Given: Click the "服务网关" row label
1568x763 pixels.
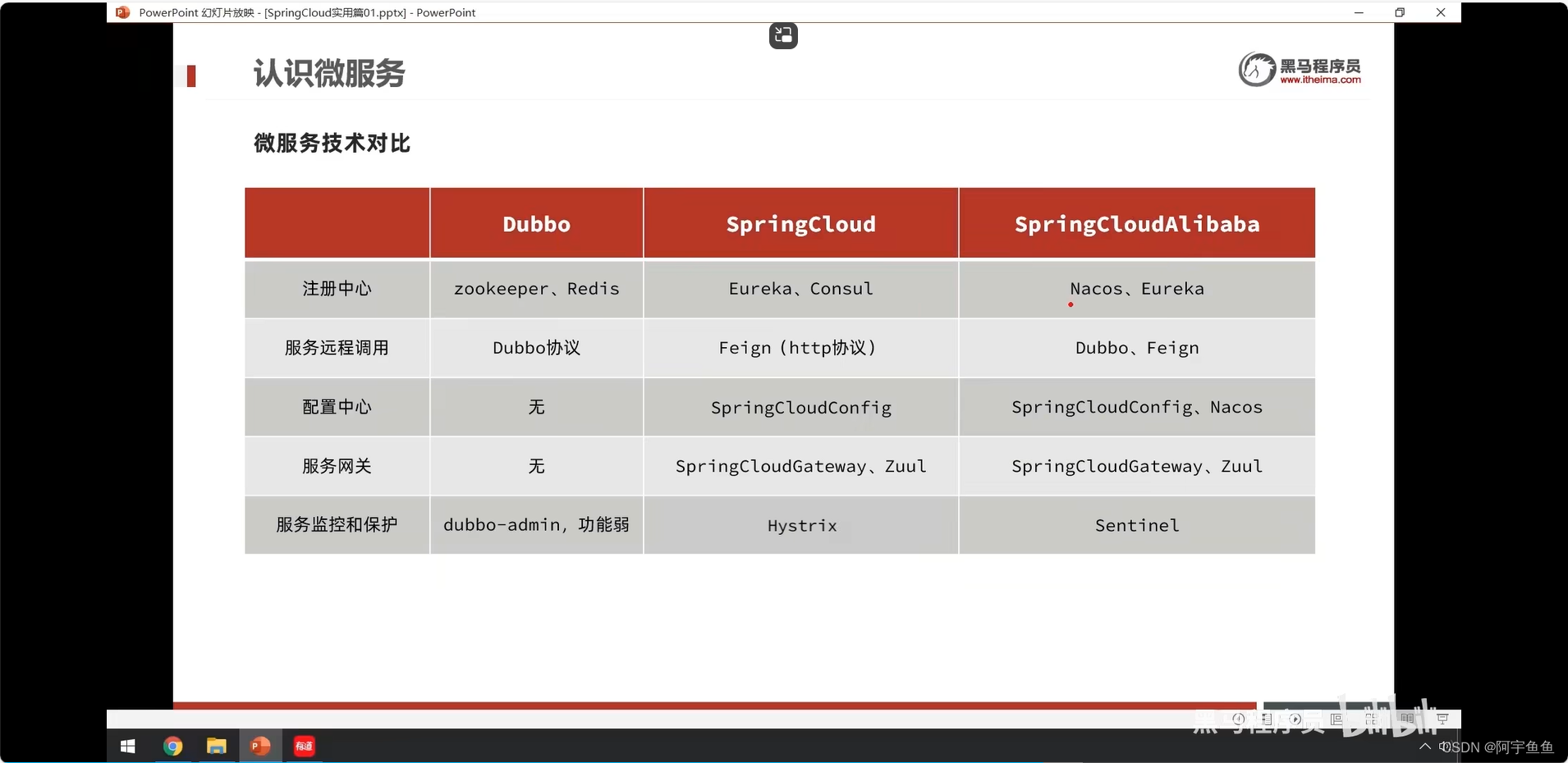Looking at the screenshot, I should click(337, 466).
